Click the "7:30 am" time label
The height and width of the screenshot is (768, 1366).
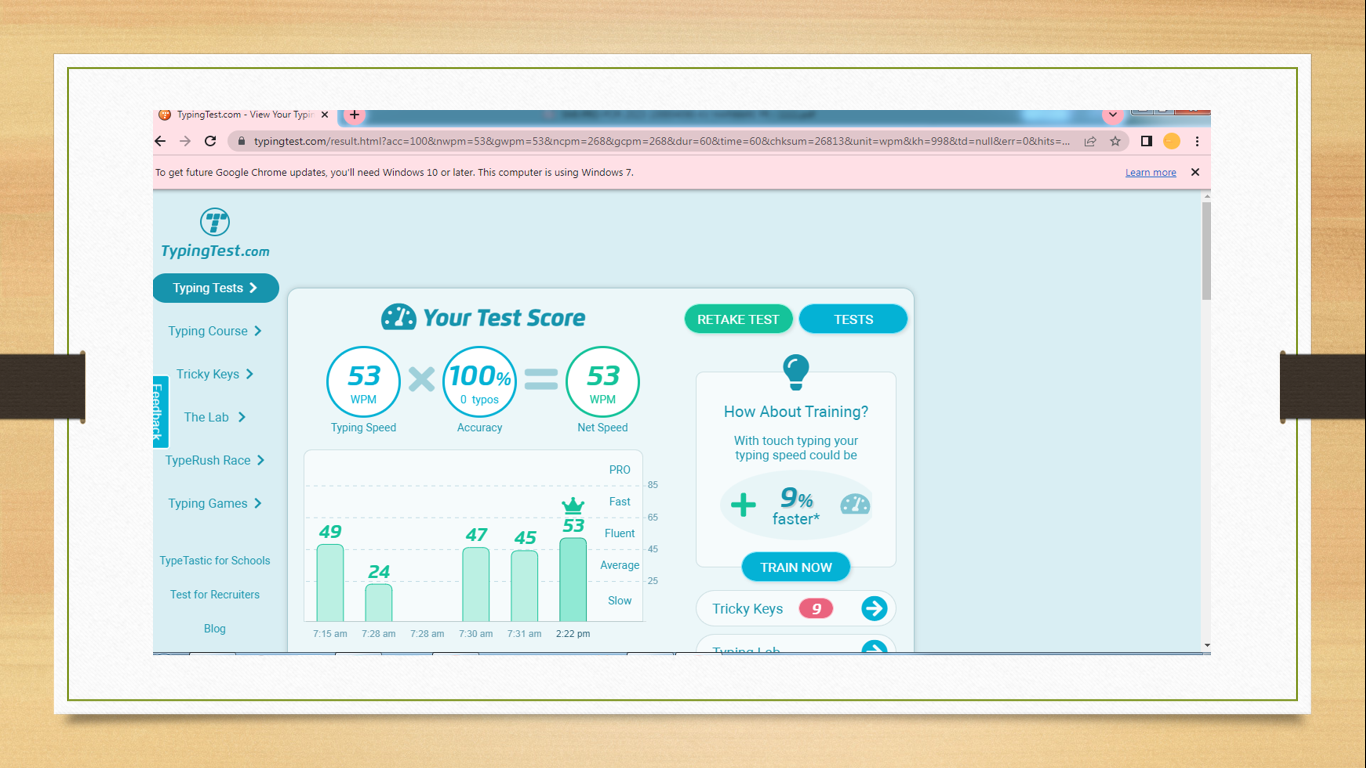click(476, 634)
